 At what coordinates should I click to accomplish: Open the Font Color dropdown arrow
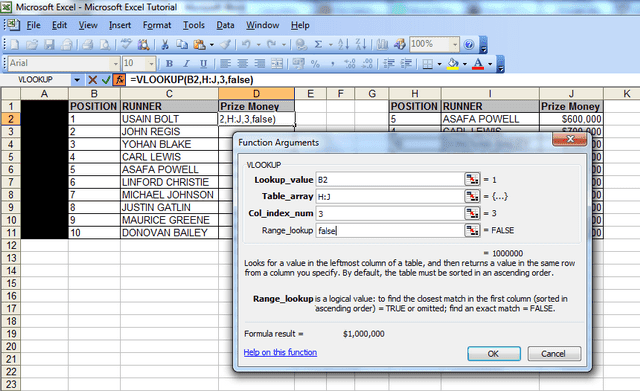point(490,64)
